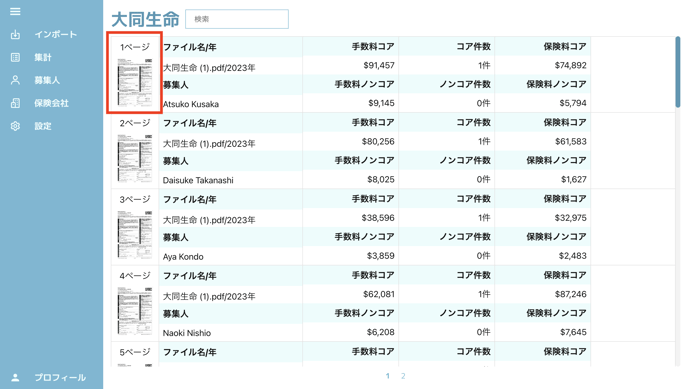Select the name Aya Kondo
The image size is (688, 389).
click(x=183, y=257)
